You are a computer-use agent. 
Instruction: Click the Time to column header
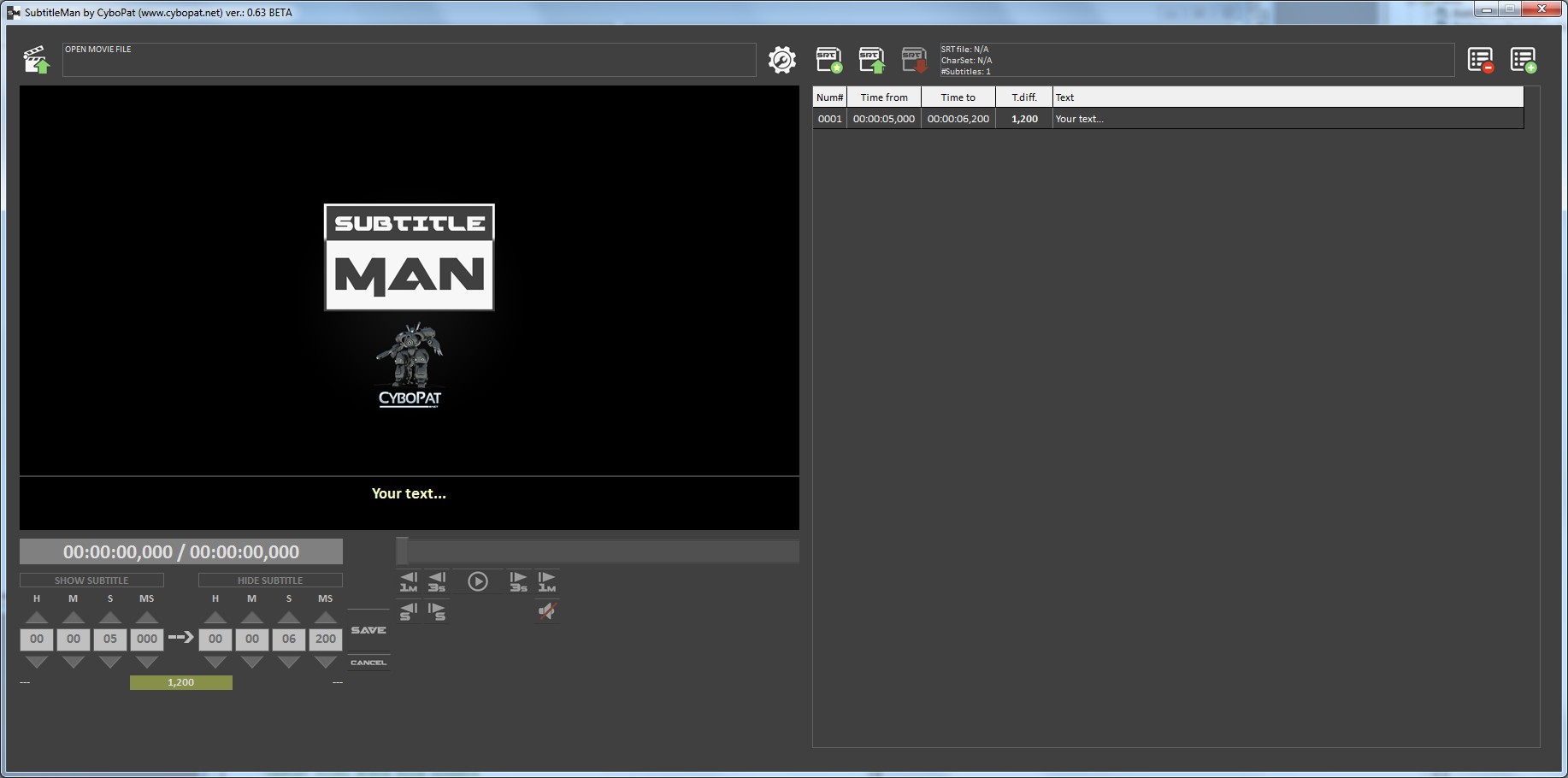click(958, 97)
